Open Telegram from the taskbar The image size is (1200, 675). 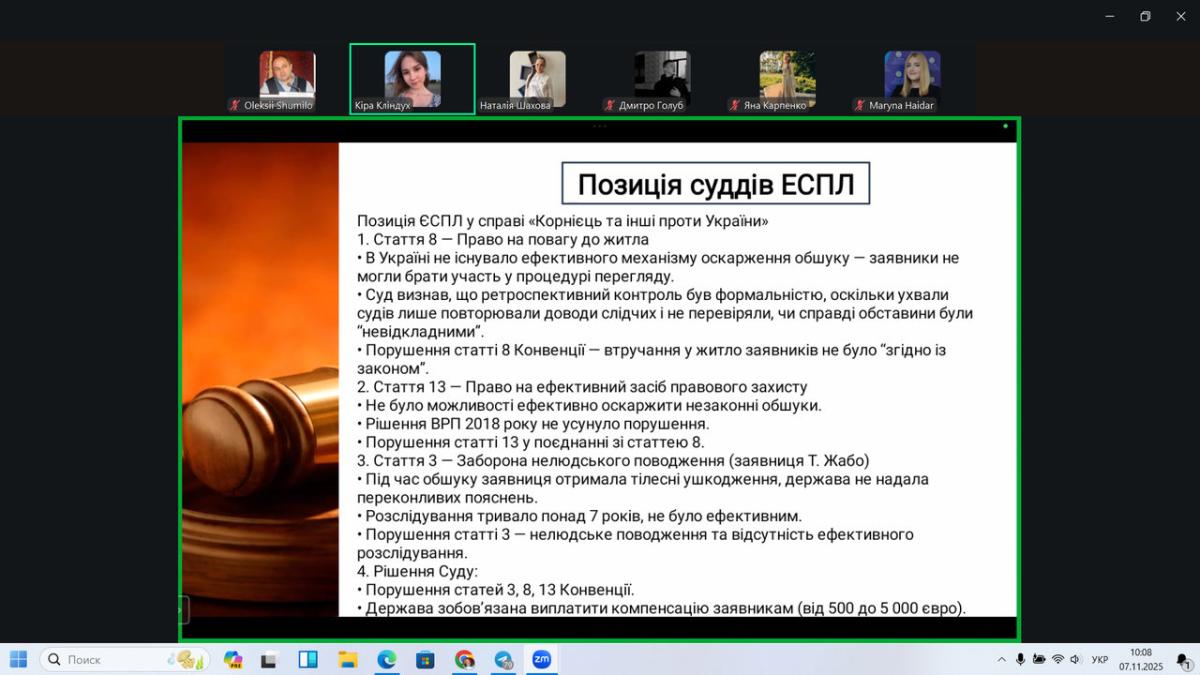pyautogui.click(x=503, y=659)
